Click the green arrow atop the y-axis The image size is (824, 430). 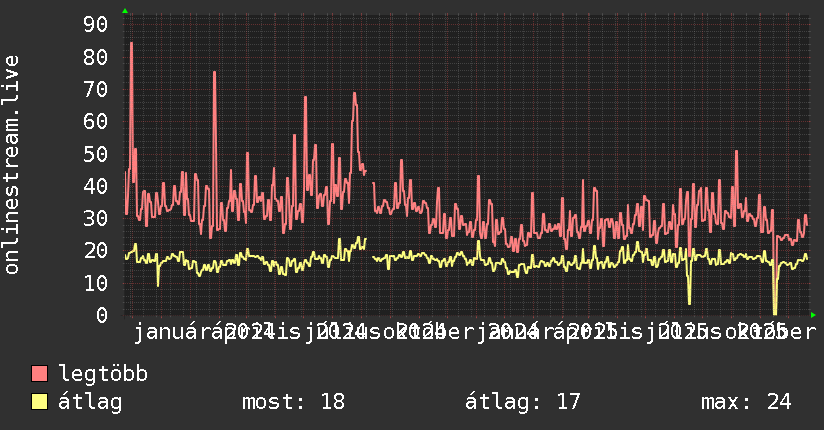[x=125, y=11]
